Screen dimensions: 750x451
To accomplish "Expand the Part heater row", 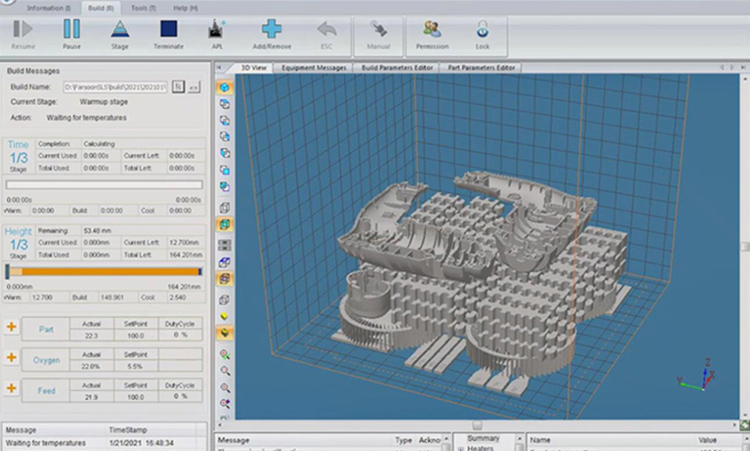I will coord(11,328).
